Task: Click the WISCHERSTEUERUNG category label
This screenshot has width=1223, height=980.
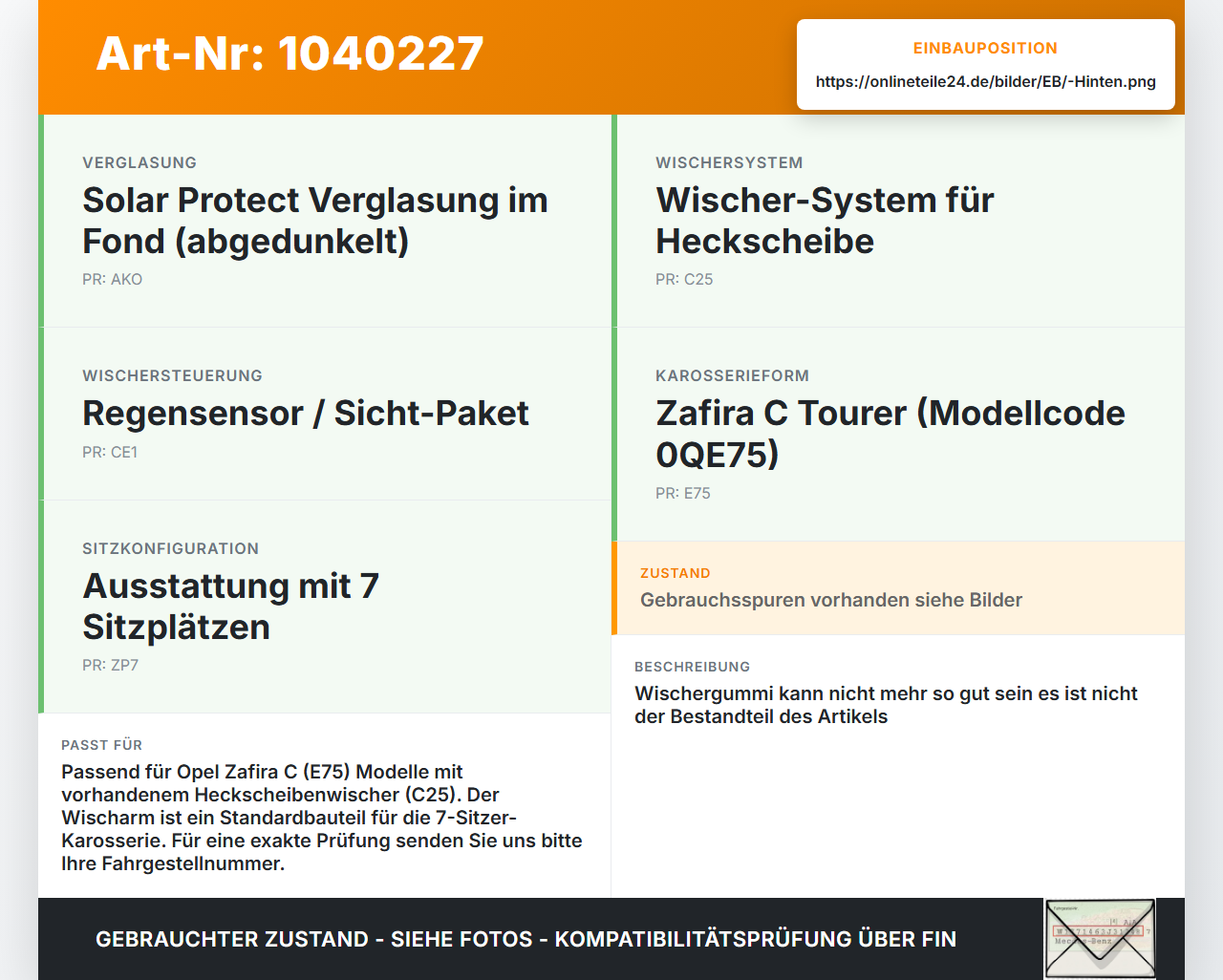Action: pyautogui.click(x=172, y=375)
